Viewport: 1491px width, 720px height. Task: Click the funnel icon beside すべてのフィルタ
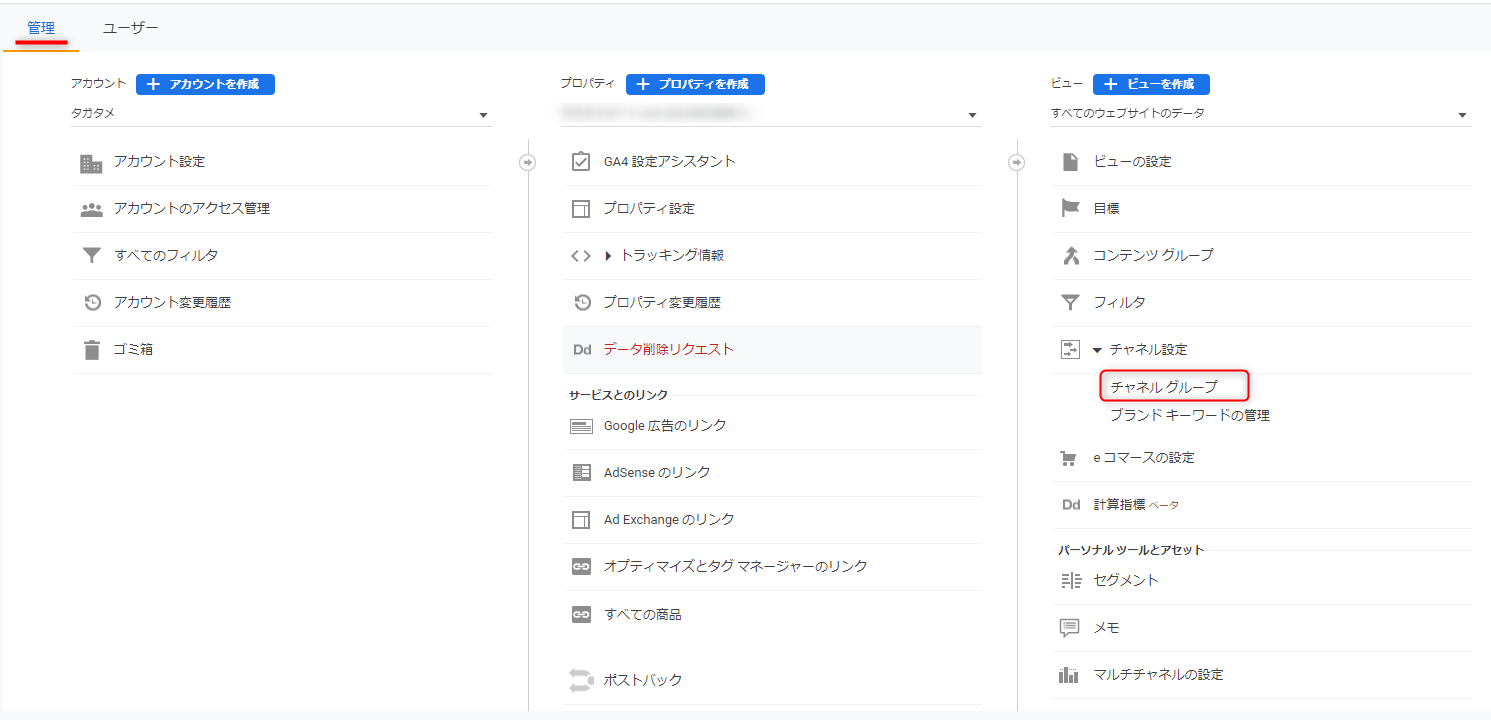coord(91,256)
